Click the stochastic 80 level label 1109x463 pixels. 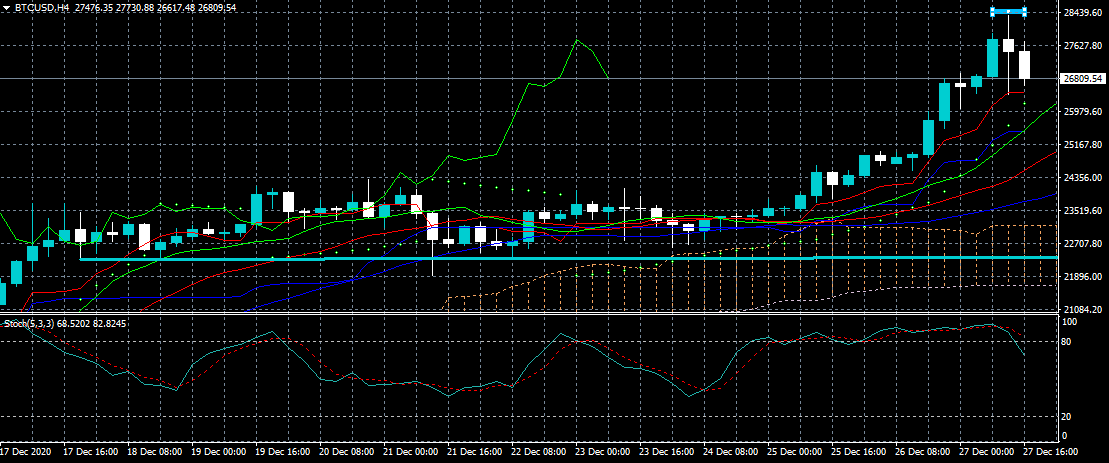tap(1066, 342)
